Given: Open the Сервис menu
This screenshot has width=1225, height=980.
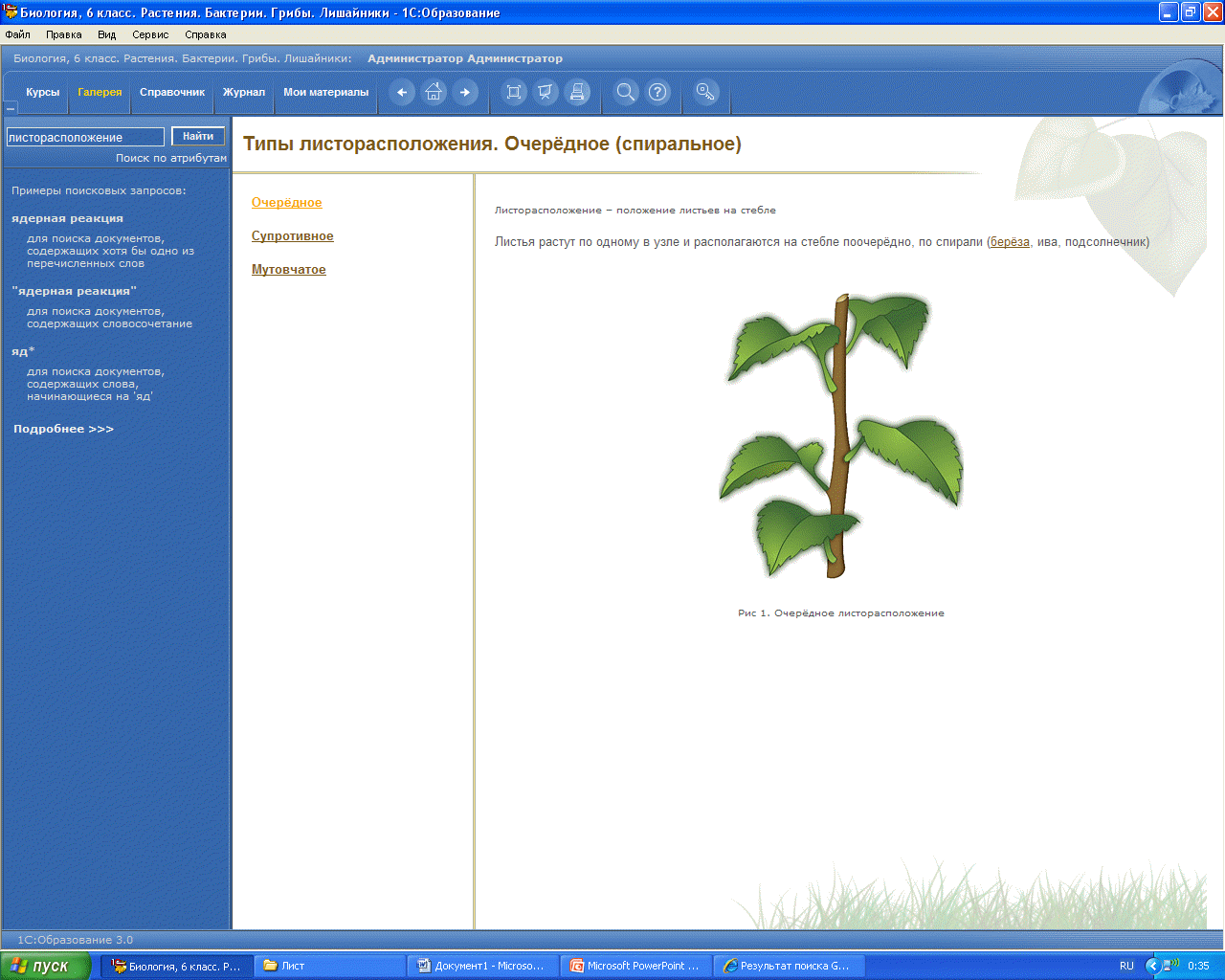Looking at the screenshot, I should pyautogui.click(x=150, y=34).
